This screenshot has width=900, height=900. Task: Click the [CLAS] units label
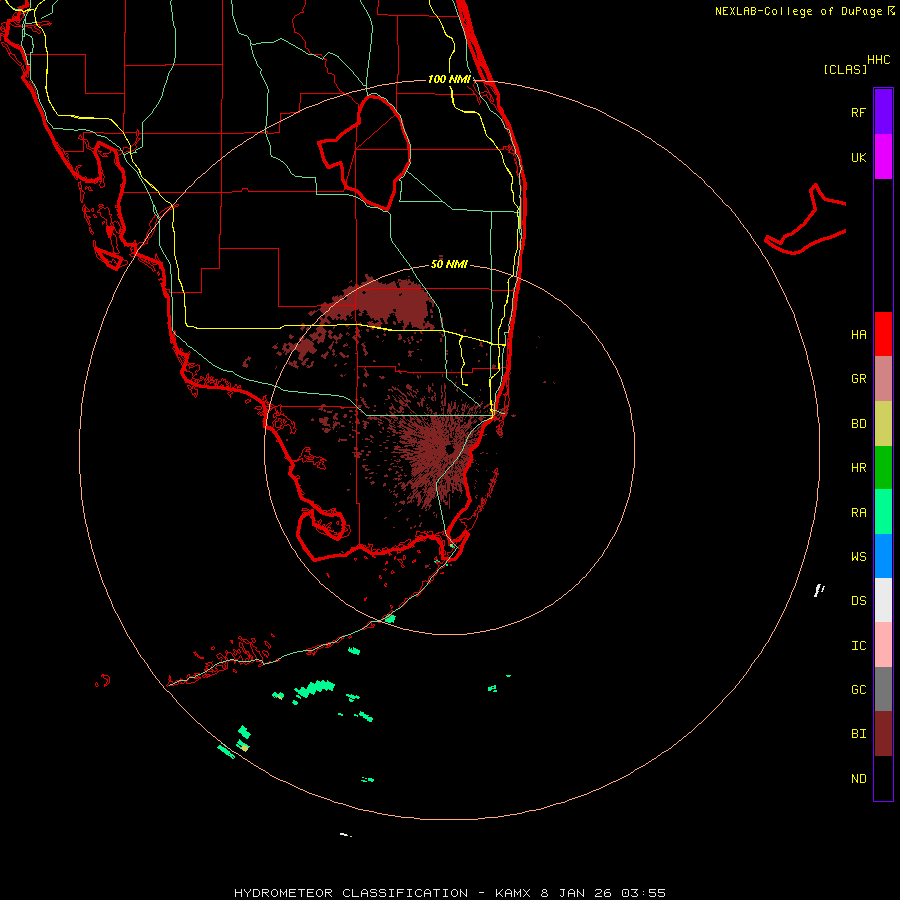[845, 69]
